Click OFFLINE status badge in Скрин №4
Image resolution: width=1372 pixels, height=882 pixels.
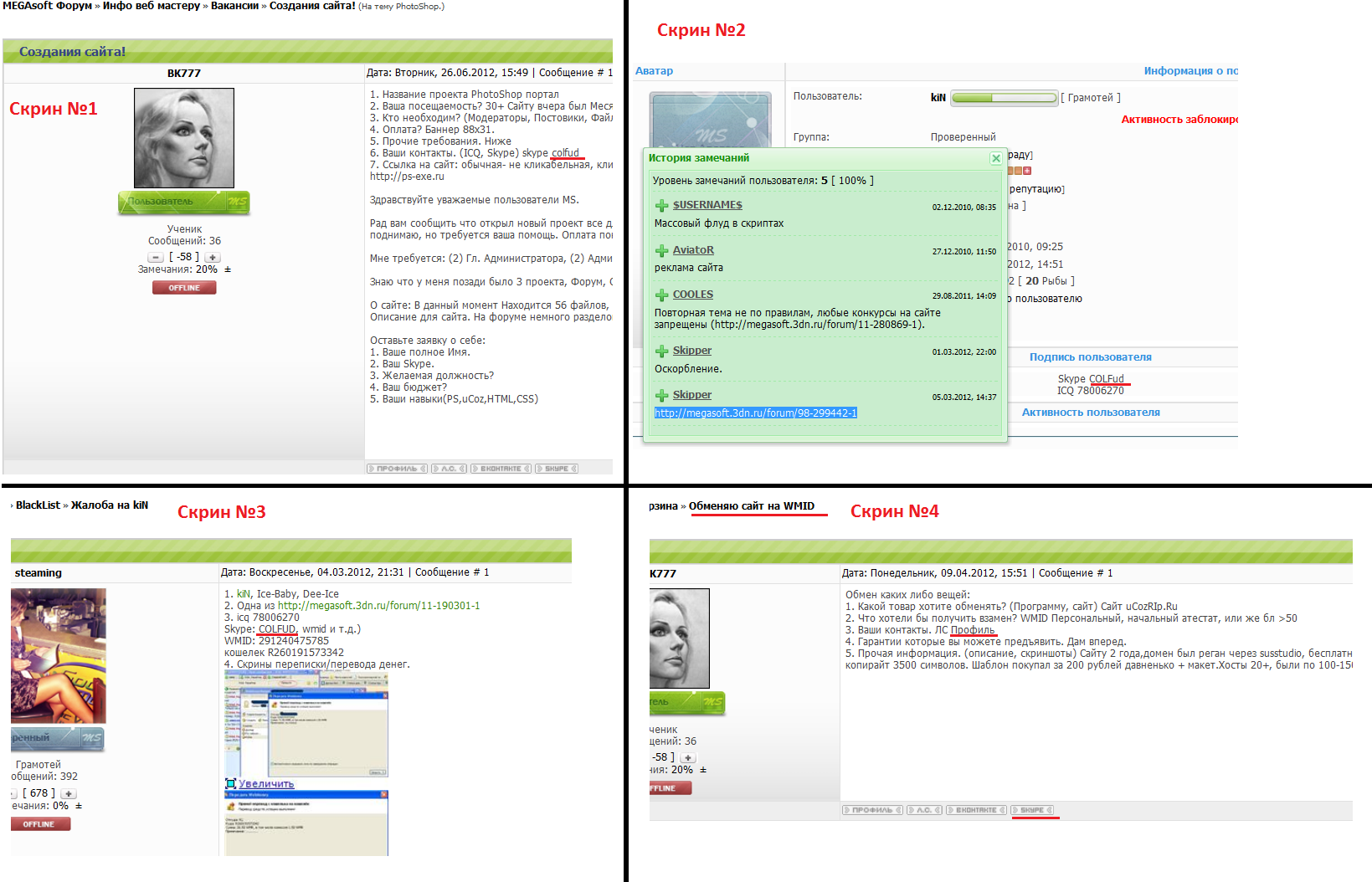click(670, 788)
